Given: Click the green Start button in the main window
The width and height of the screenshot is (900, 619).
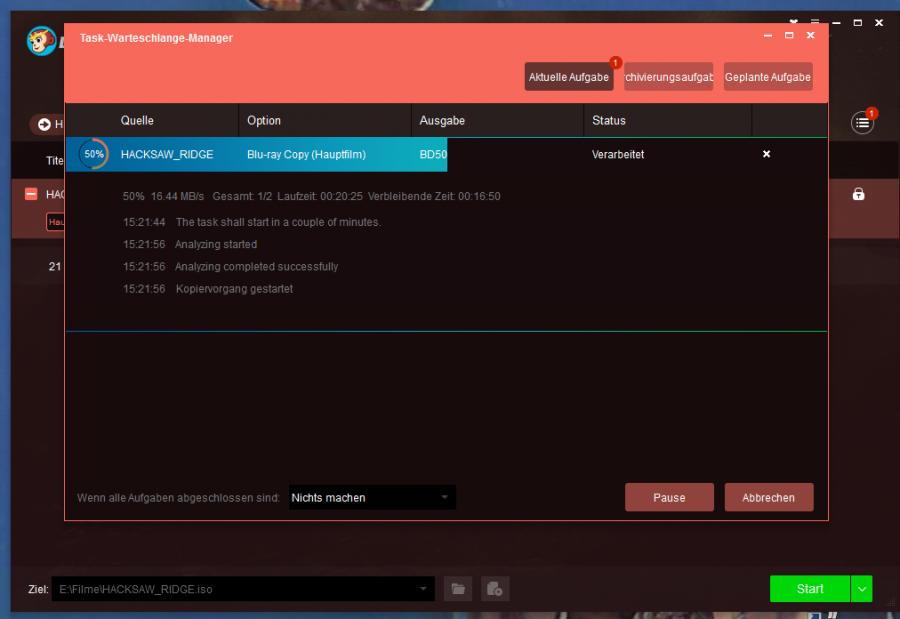Looking at the screenshot, I should tap(809, 589).
